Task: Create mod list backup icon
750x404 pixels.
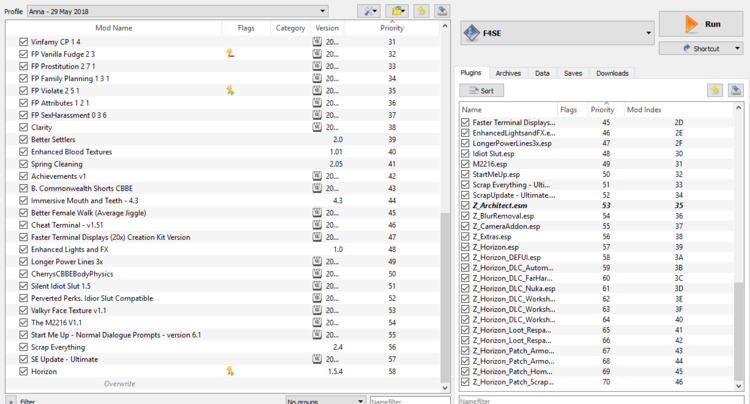Action: click(442, 11)
